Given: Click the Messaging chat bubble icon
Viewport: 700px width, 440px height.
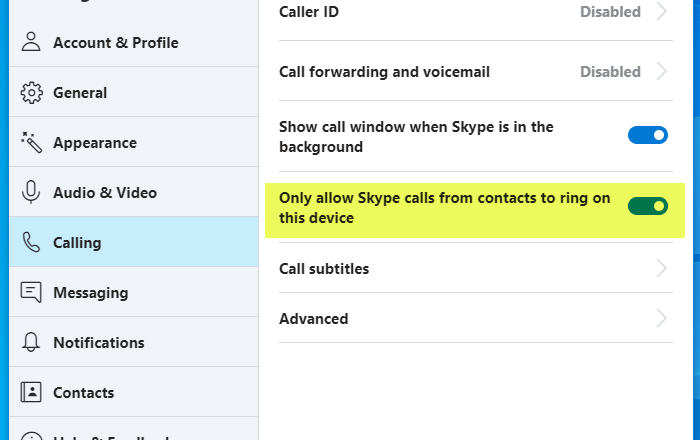Looking at the screenshot, I should pos(31,292).
